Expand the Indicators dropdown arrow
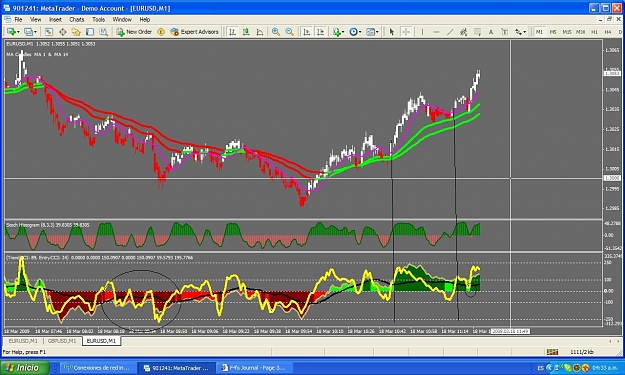 coord(343,32)
